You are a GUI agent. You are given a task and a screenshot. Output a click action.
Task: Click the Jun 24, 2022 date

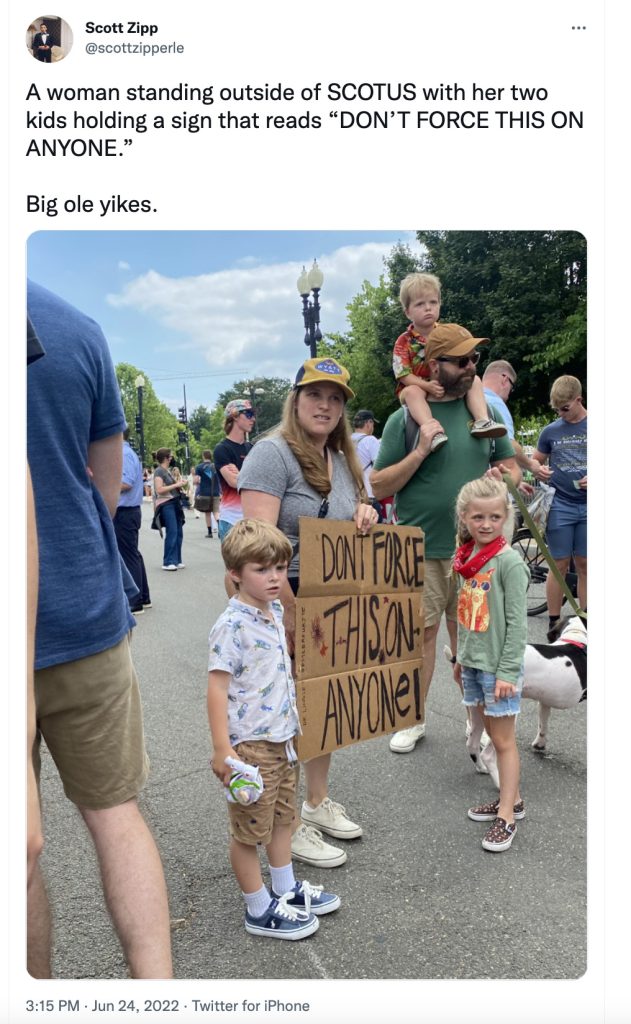coord(135,1006)
